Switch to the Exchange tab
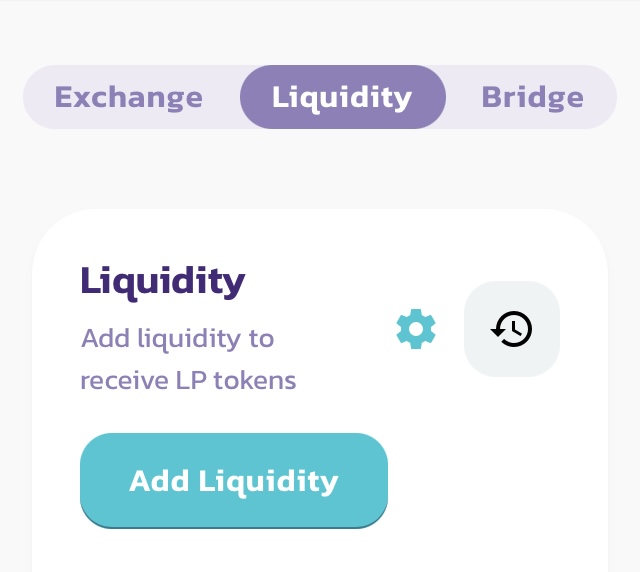Viewport: 640px width, 572px height. [x=129, y=97]
